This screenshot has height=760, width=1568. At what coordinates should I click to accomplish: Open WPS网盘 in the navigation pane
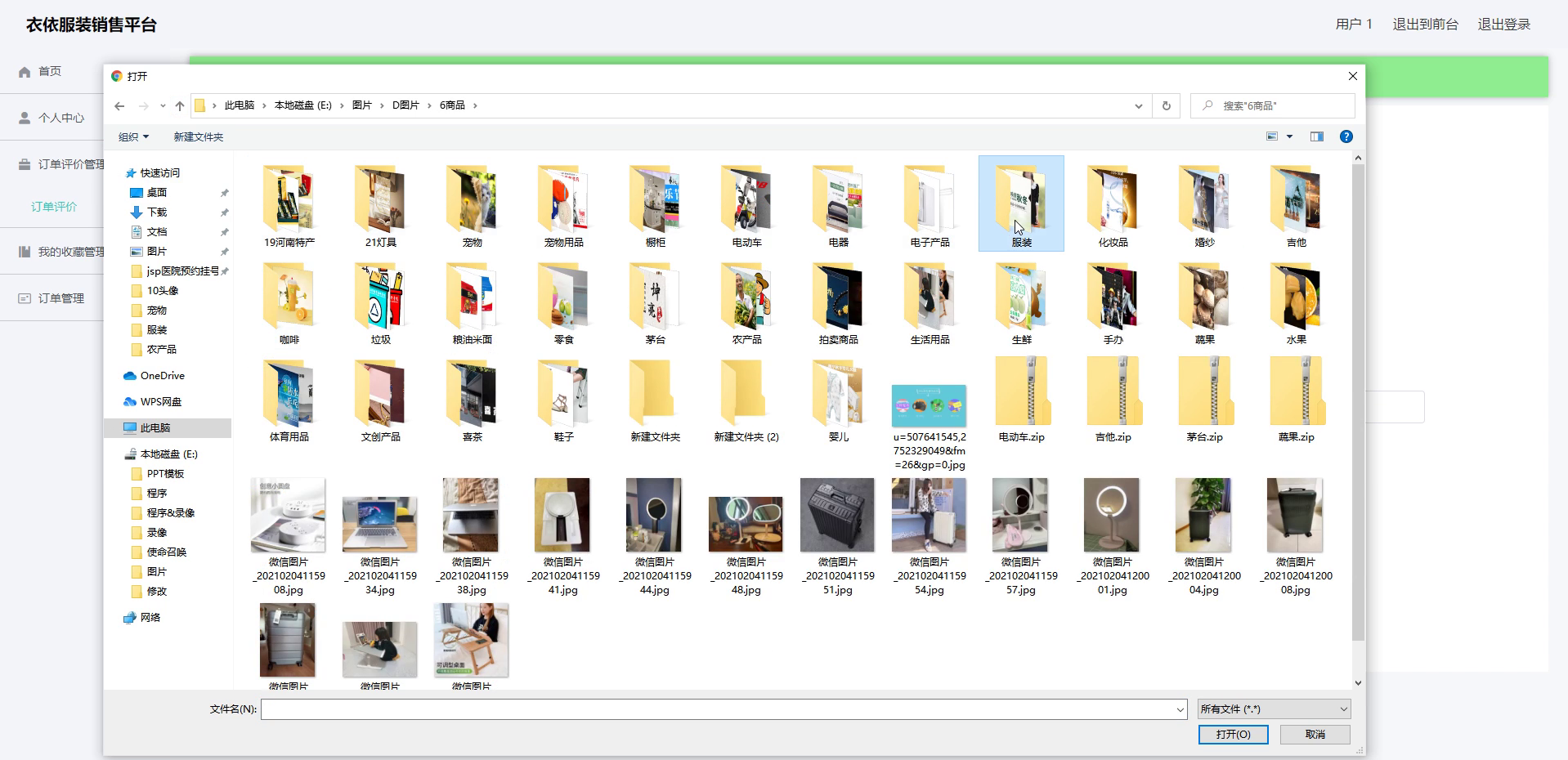tap(160, 402)
